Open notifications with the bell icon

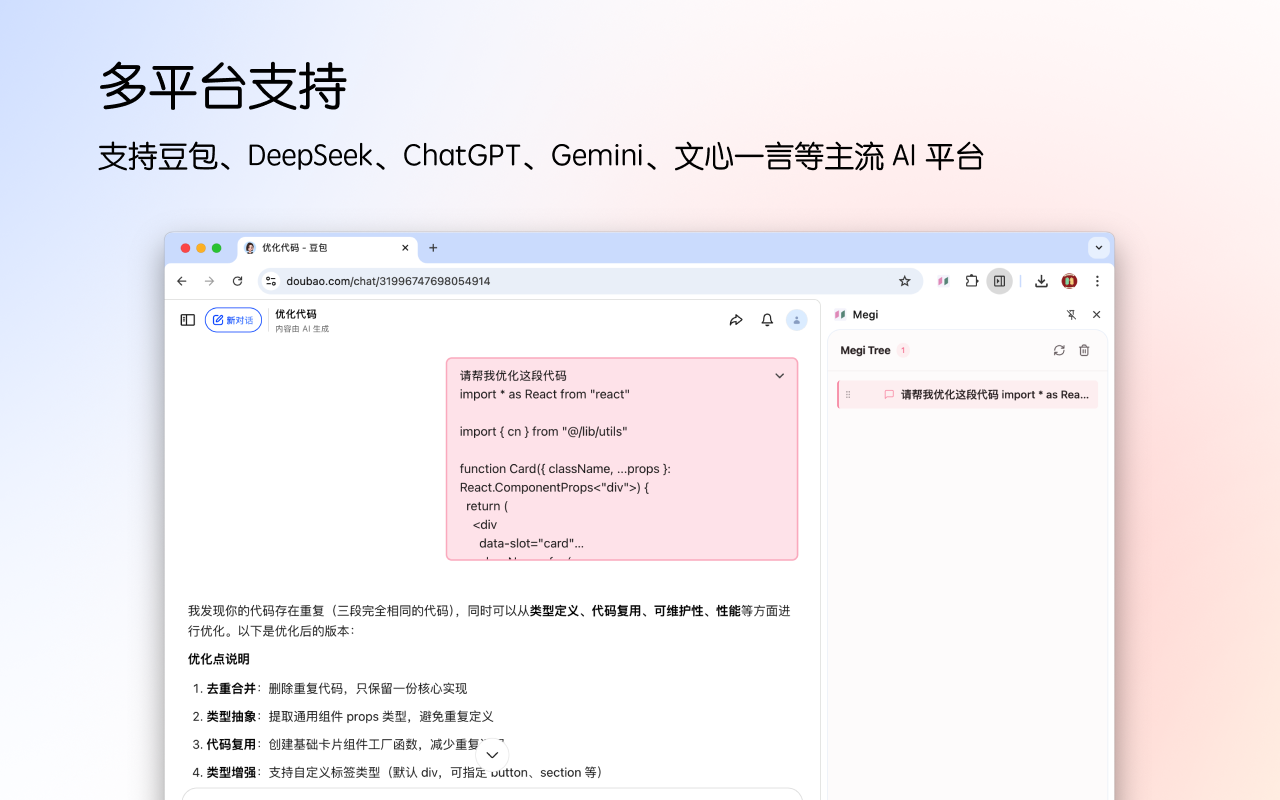click(766, 319)
